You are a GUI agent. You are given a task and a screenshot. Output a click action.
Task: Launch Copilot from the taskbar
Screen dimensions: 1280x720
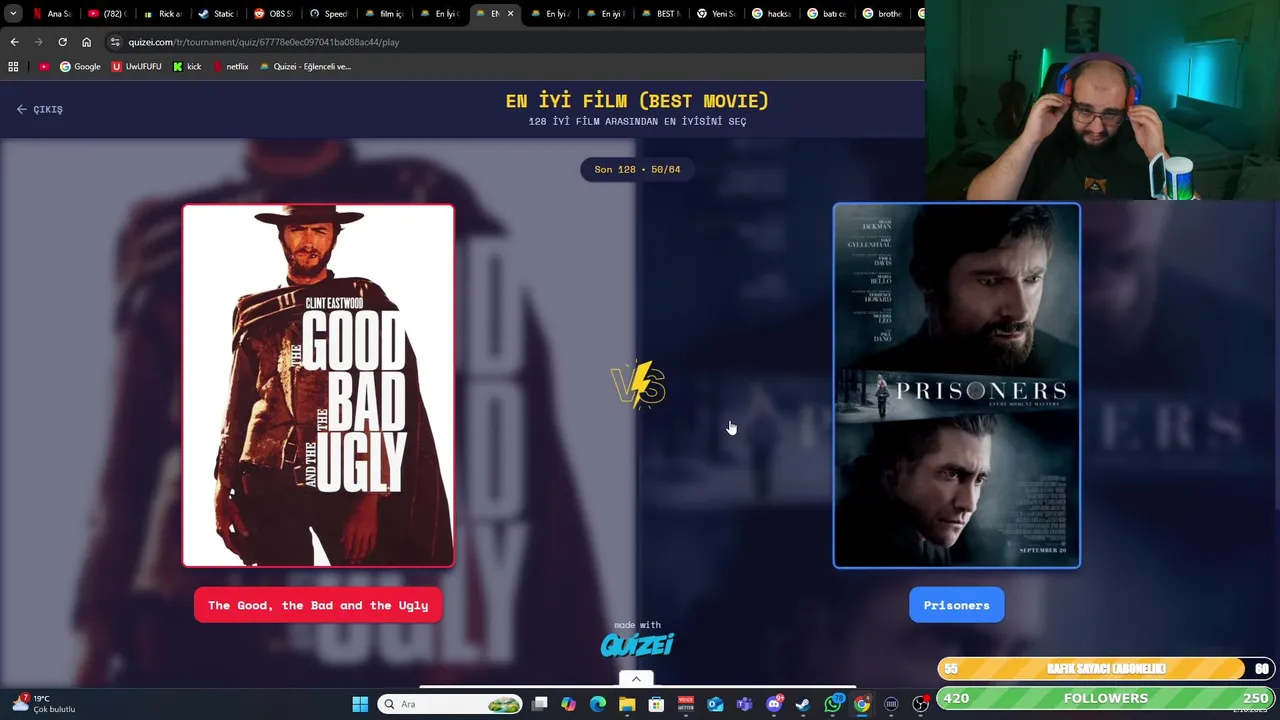tap(569, 704)
